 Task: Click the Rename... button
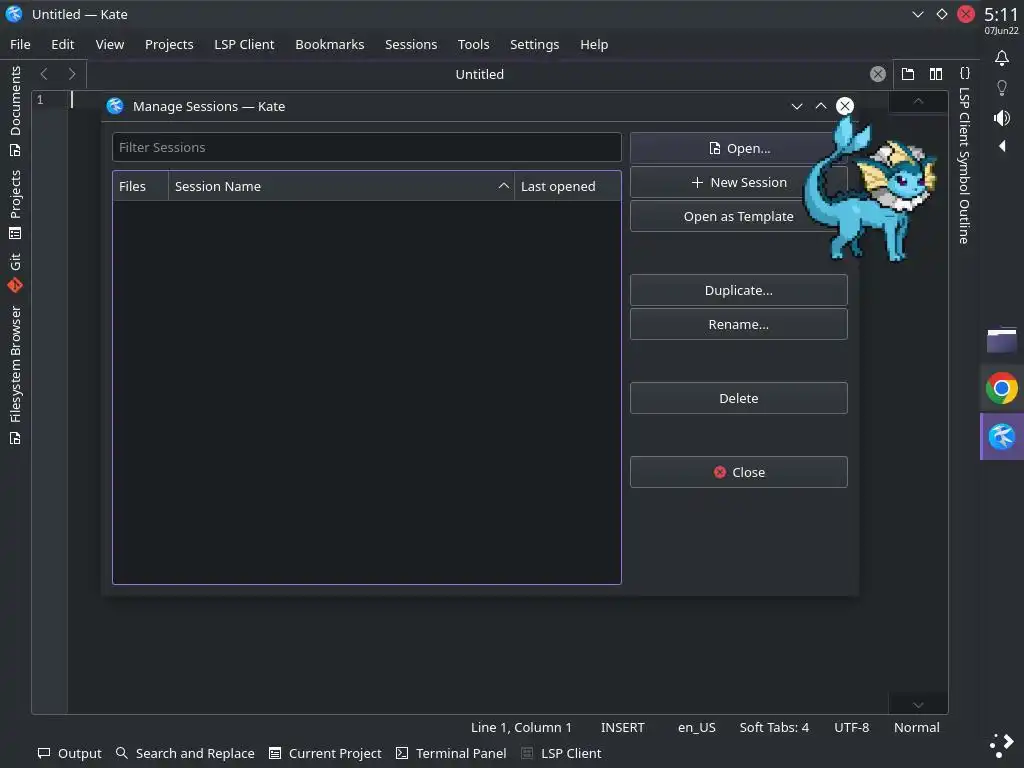click(739, 324)
